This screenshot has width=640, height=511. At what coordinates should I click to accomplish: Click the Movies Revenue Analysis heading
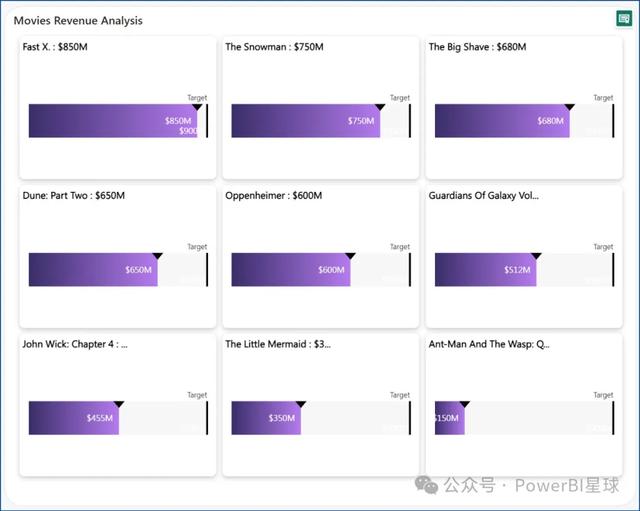78,20
